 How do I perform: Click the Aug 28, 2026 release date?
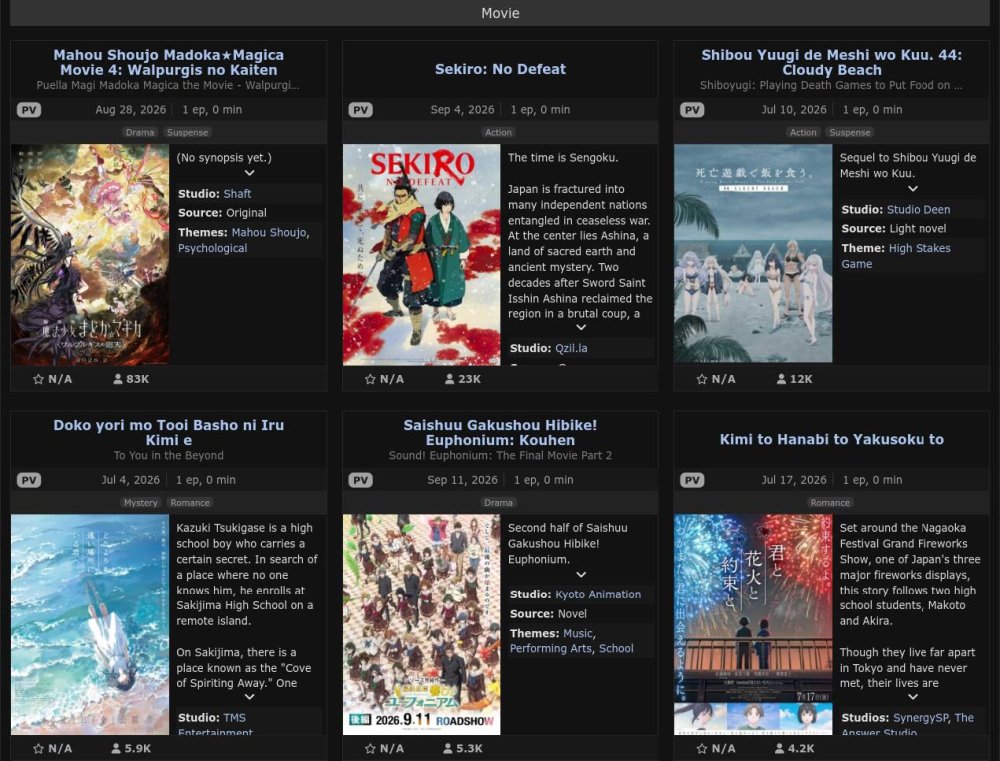tap(131, 110)
